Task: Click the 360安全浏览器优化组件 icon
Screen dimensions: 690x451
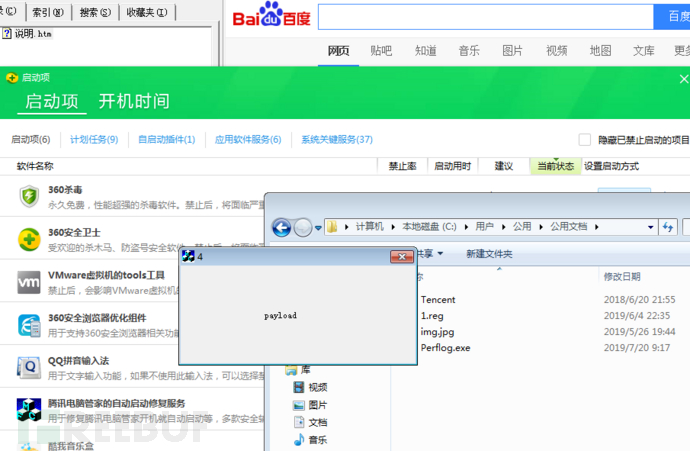Action: [x=29, y=325]
